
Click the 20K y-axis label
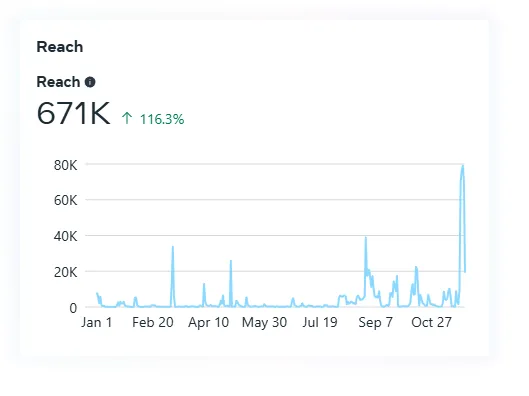(65, 272)
